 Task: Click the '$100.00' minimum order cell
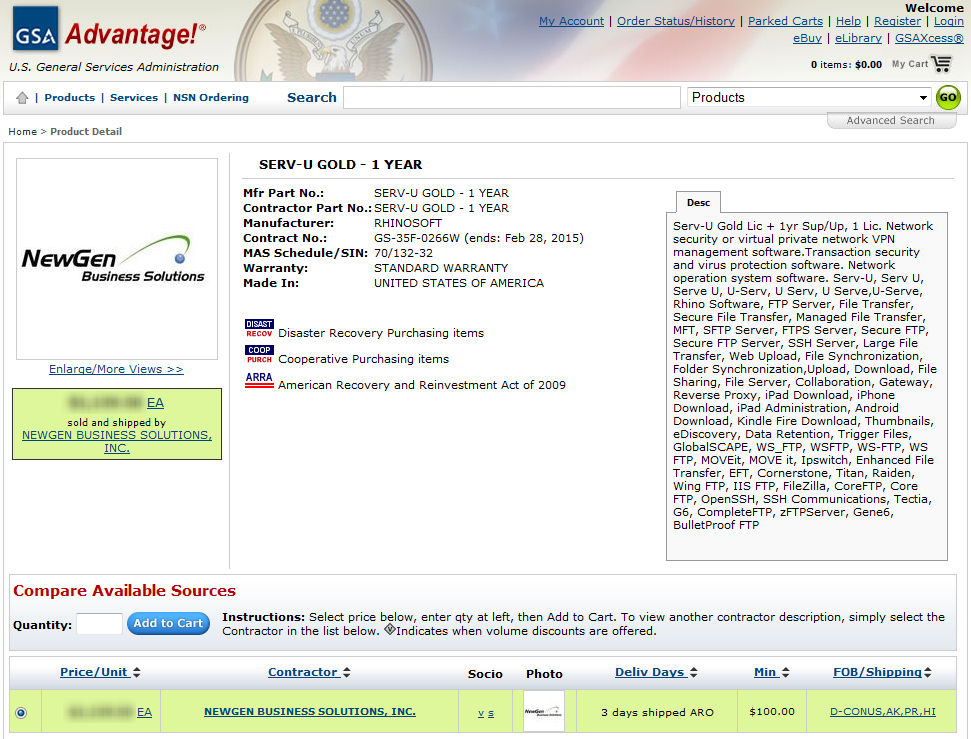tap(772, 712)
